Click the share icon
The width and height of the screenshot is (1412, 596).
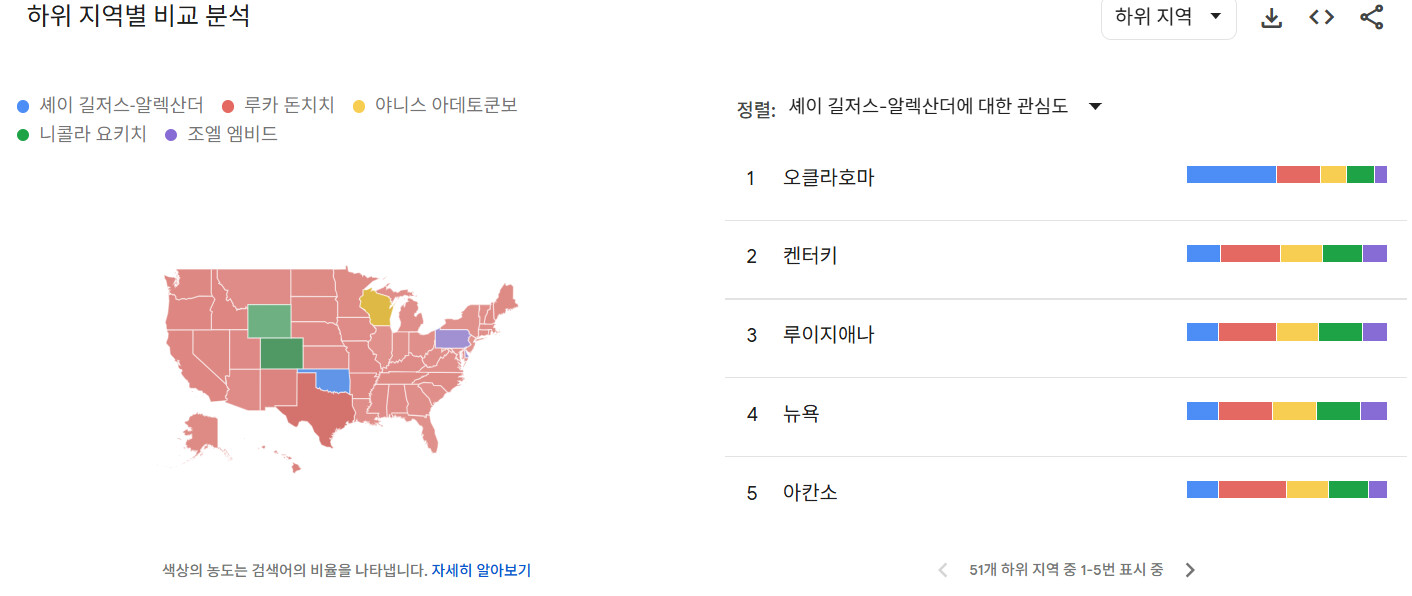coord(1372,18)
